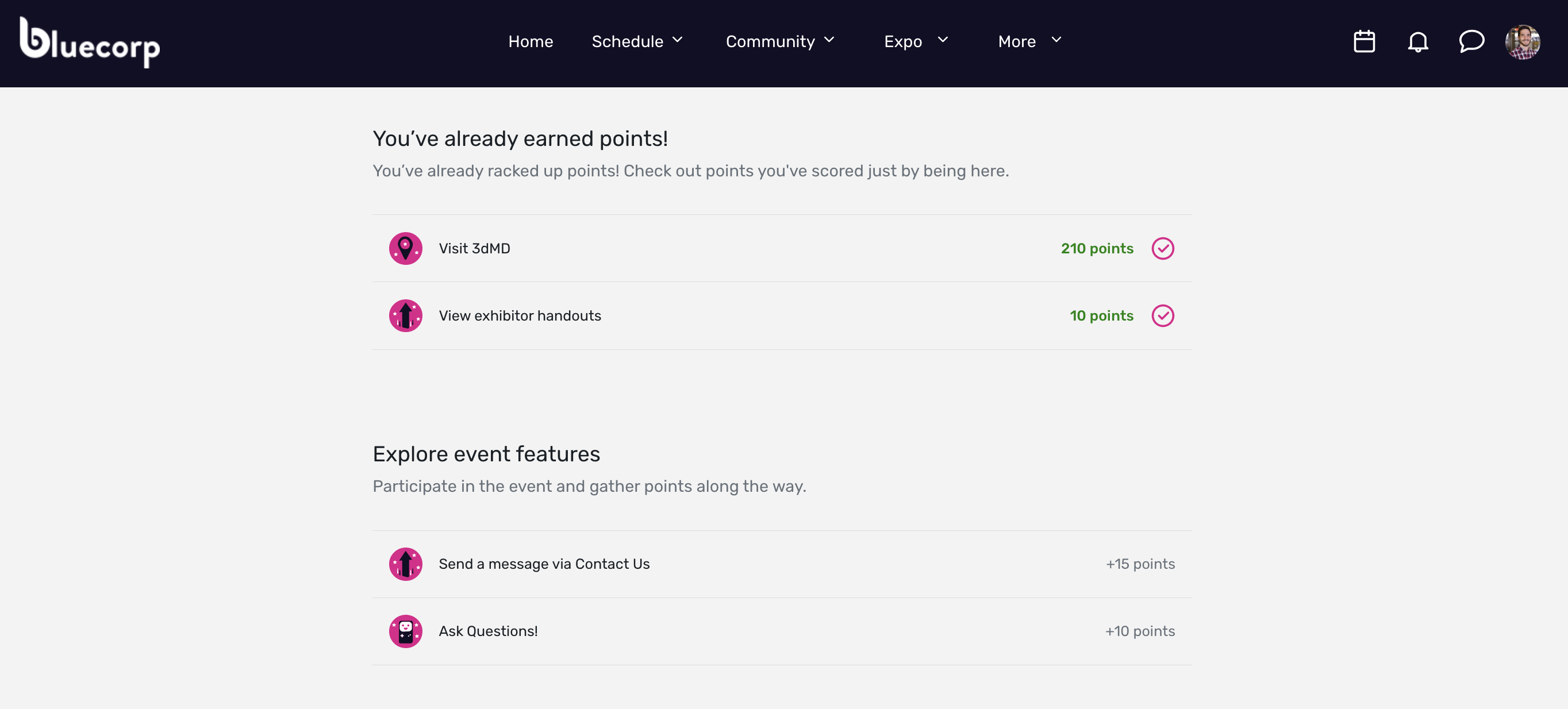Click the Visit 3dMD location pin icon
Viewport: 1568px width, 709px height.
pyautogui.click(x=405, y=248)
